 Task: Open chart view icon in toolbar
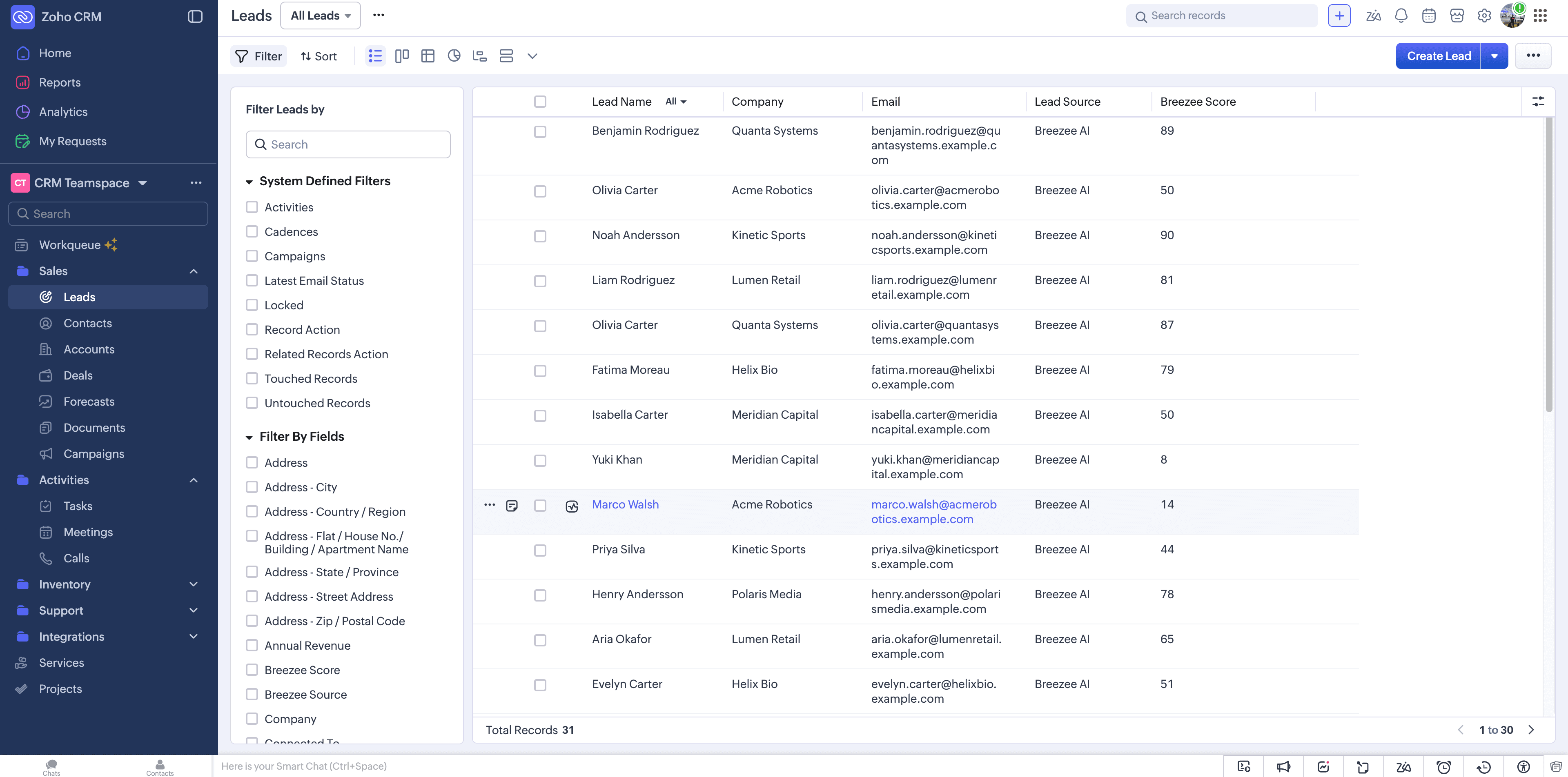click(x=454, y=56)
